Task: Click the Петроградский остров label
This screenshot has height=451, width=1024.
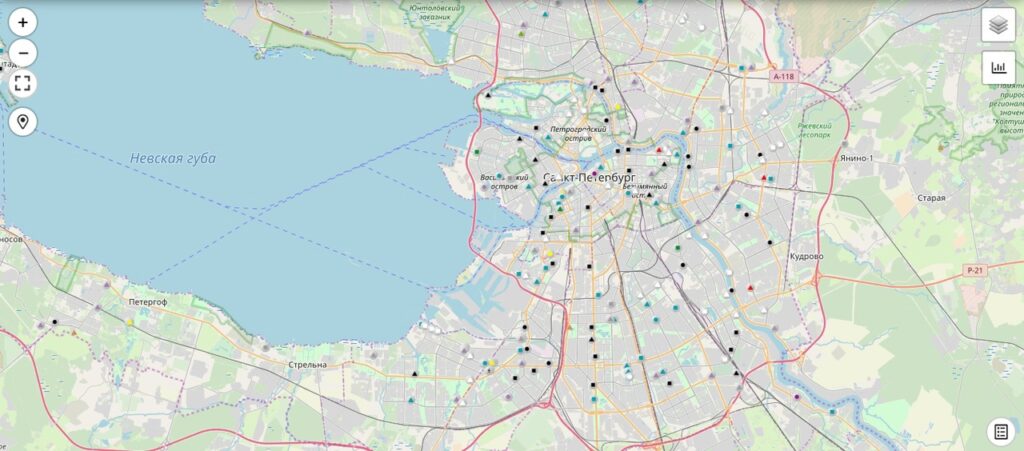Action: [578, 134]
